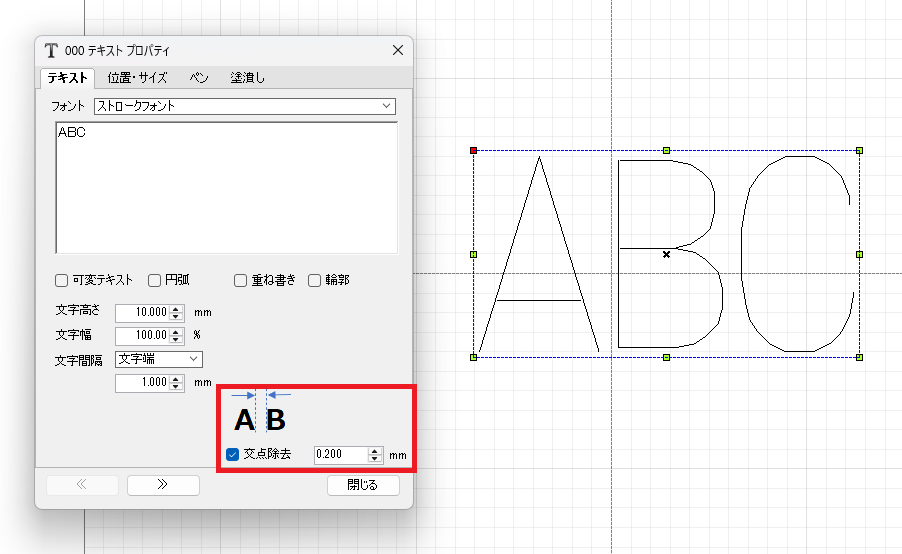Click the top-right selection handle of ABC
902x554 pixels.
click(859, 151)
